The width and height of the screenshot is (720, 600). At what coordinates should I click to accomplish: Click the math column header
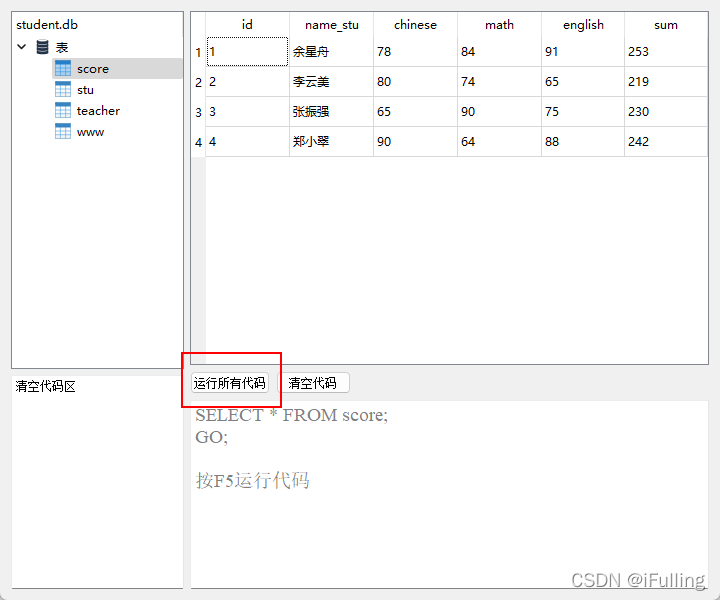click(499, 25)
